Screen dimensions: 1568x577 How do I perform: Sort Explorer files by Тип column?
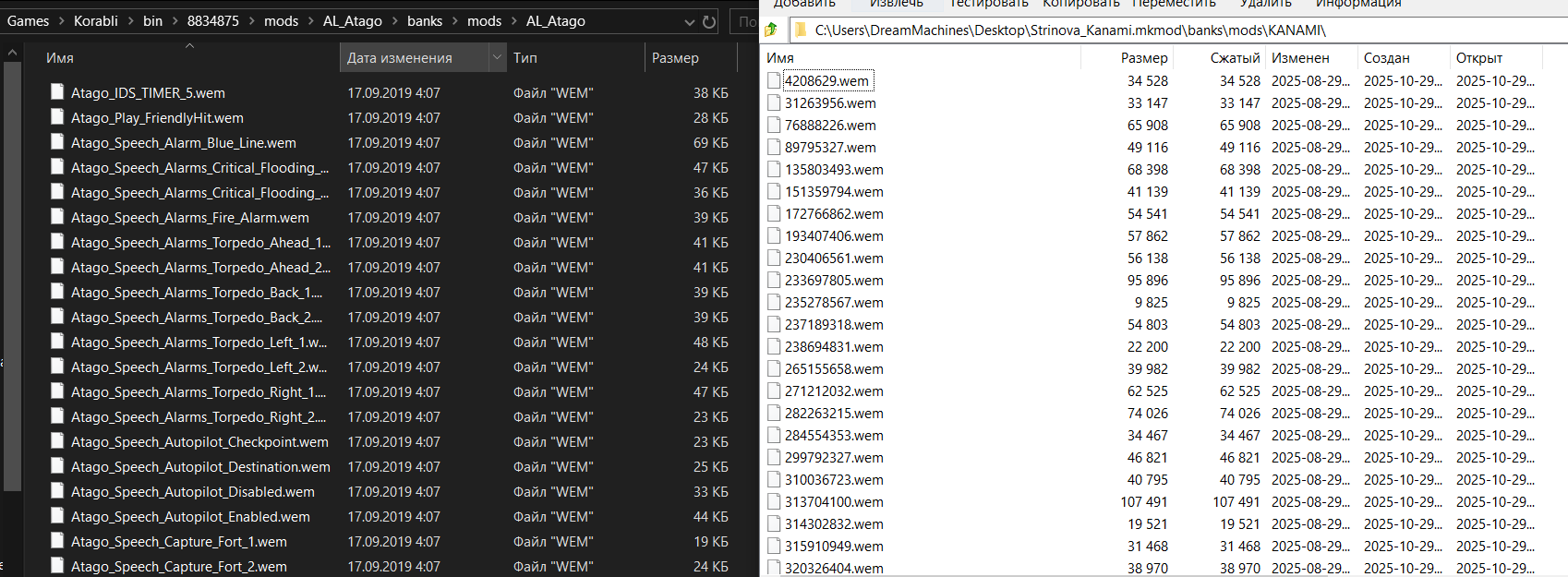525,57
